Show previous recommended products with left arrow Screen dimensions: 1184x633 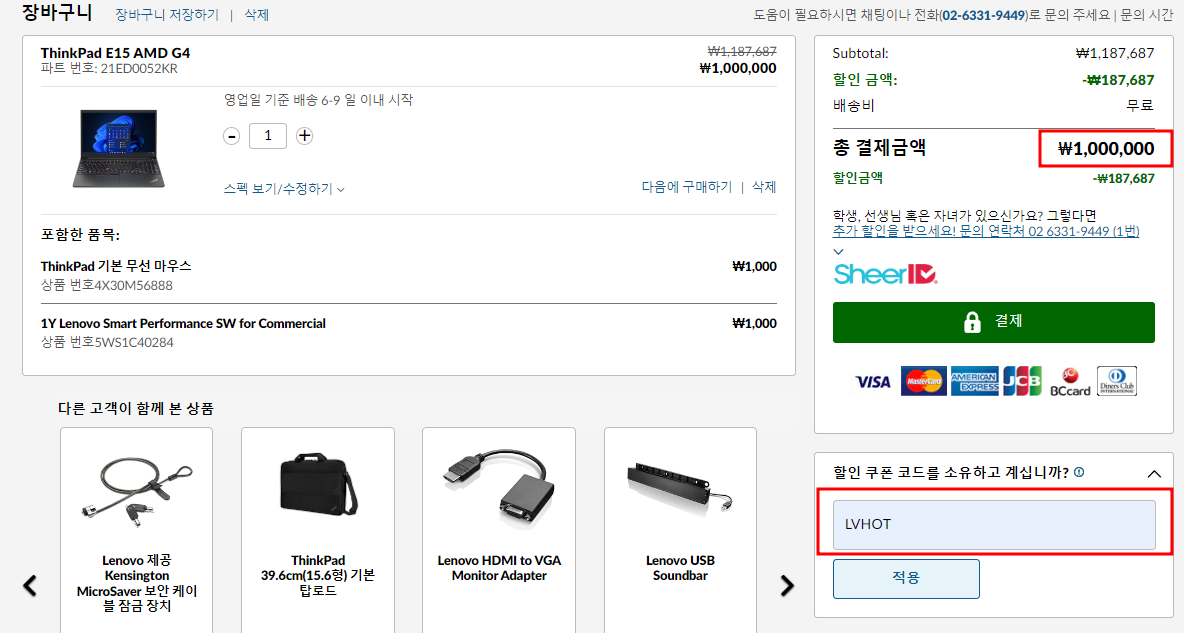[30, 585]
